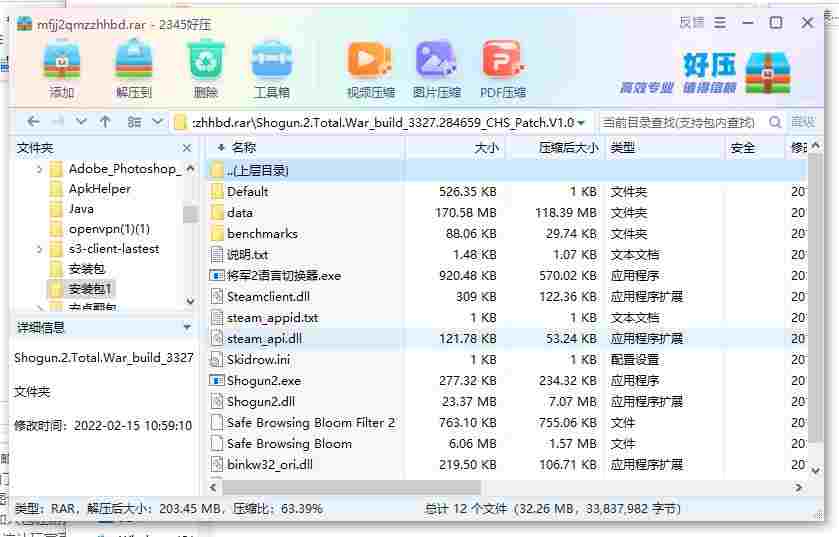The width and height of the screenshot is (839, 537).
Task: Select steam_api.dll file name
Action: pyautogui.click(x=264, y=339)
